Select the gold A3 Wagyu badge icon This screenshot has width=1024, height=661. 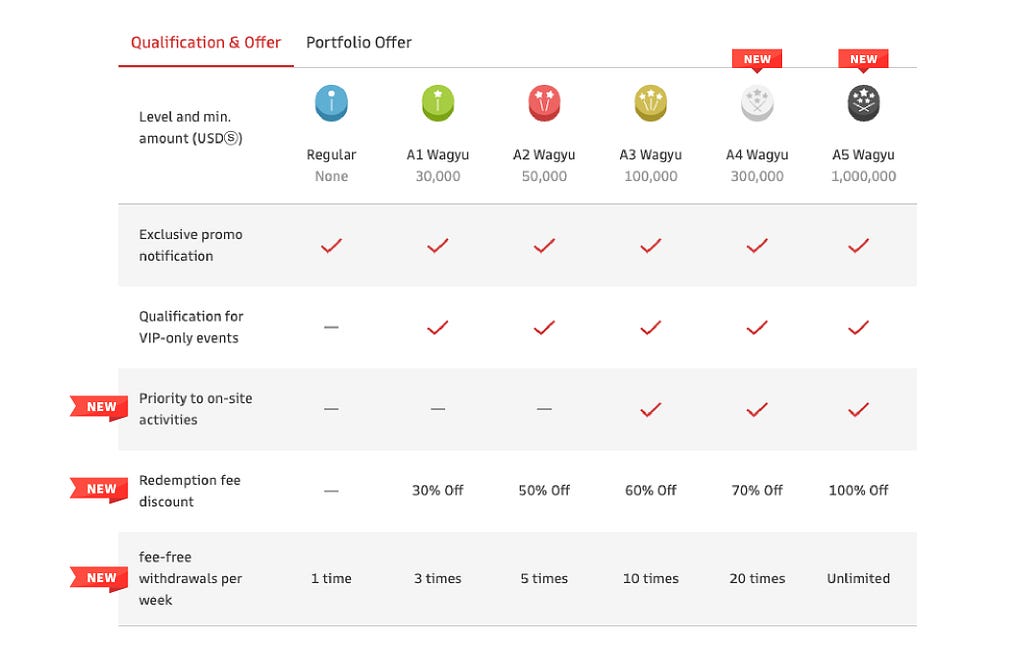coord(650,103)
